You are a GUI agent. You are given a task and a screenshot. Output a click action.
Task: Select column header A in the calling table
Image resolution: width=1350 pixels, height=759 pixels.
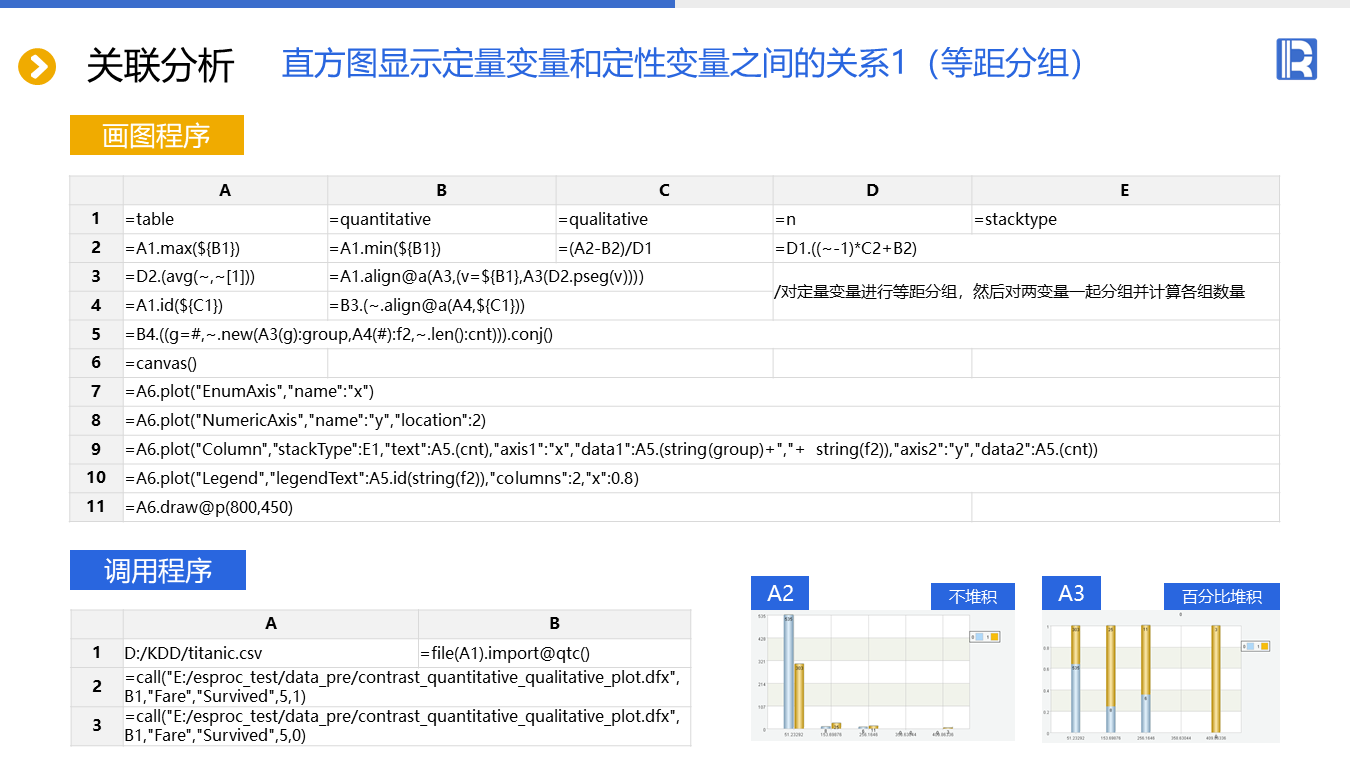[x=271, y=624]
